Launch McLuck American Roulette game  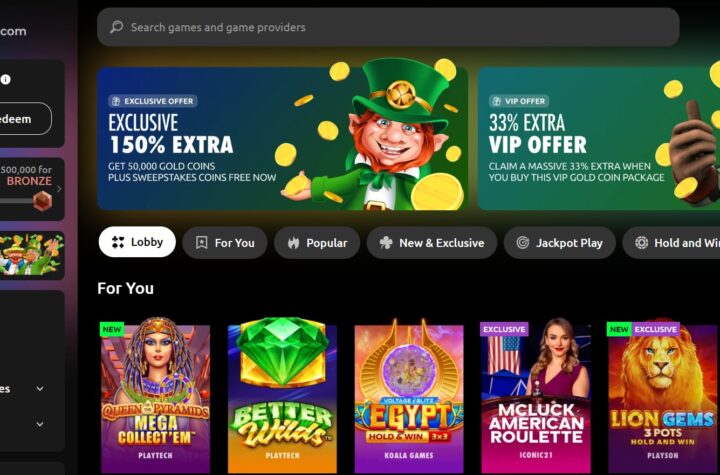coord(536,395)
